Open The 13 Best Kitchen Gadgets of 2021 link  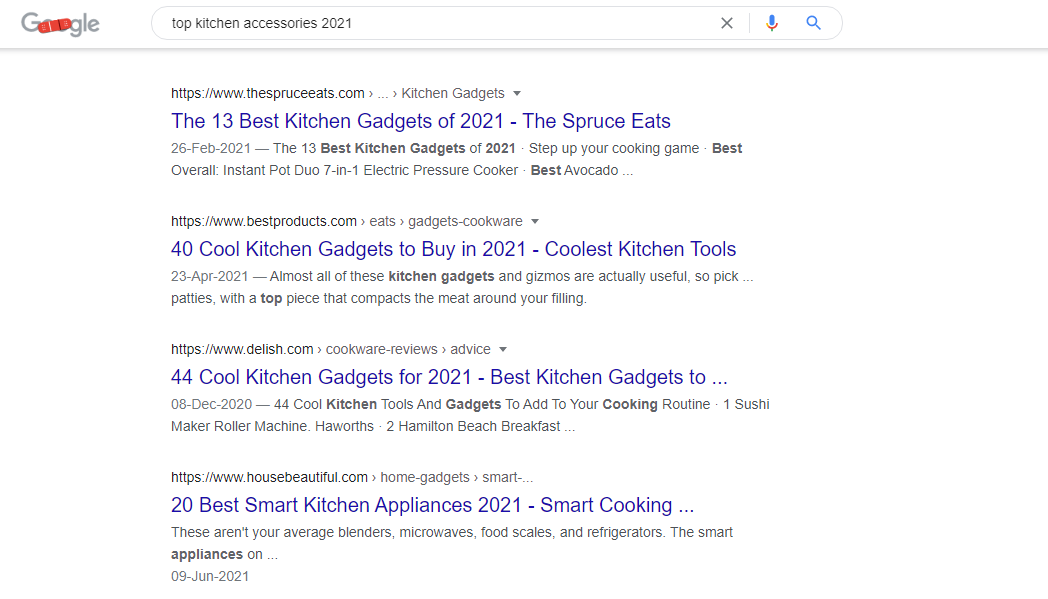(x=420, y=121)
